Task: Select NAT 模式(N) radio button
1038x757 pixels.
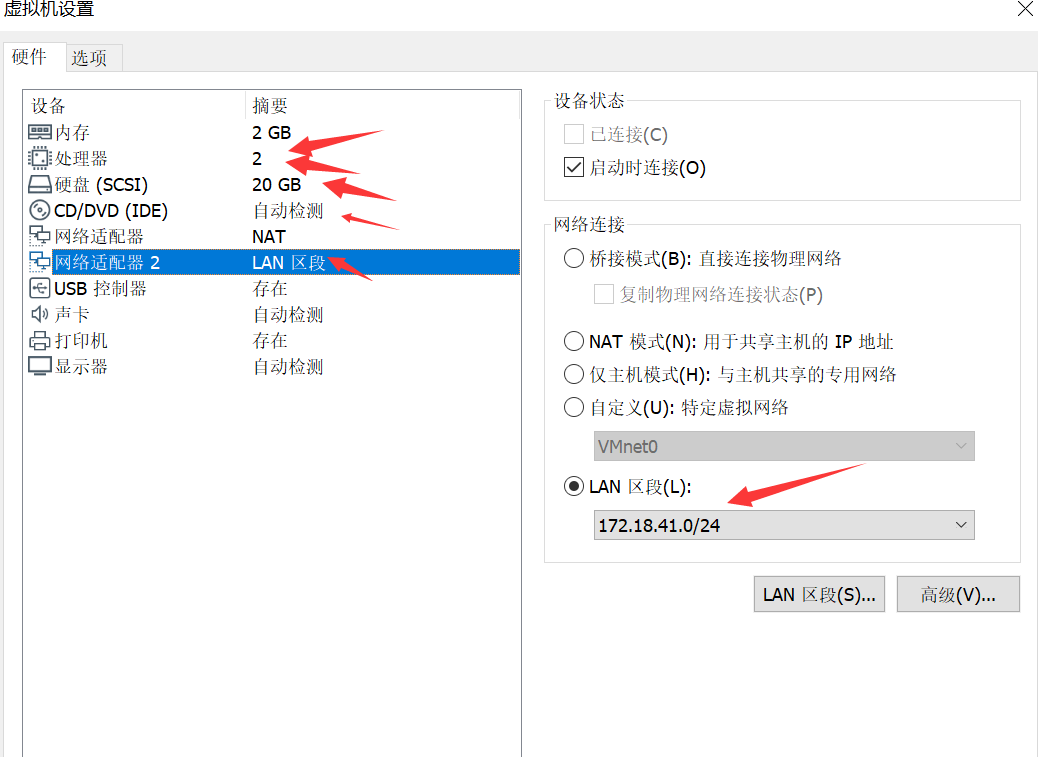Action: 574,341
